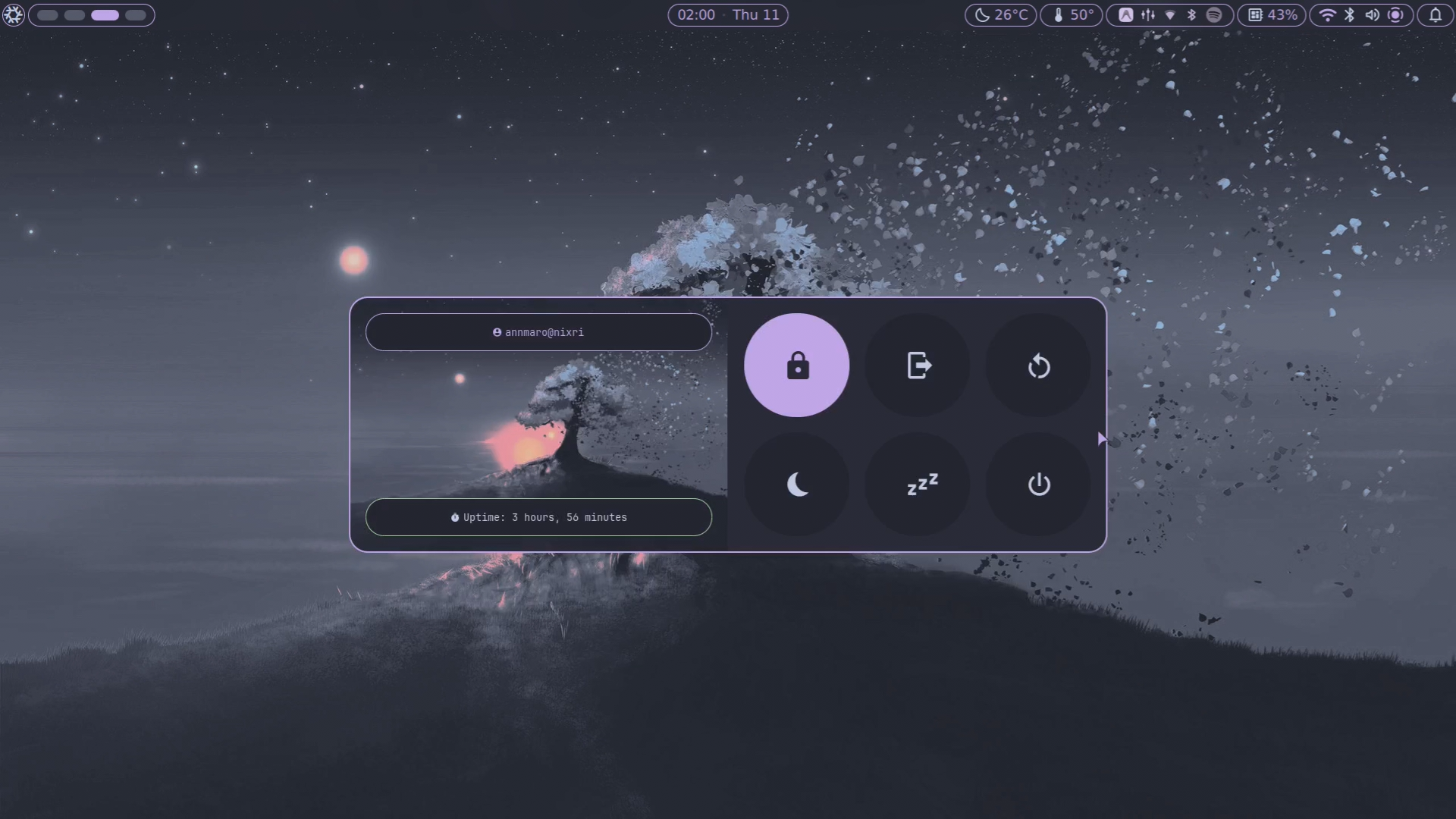Open Wi-Fi network settings icon

click(x=1328, y=15)
